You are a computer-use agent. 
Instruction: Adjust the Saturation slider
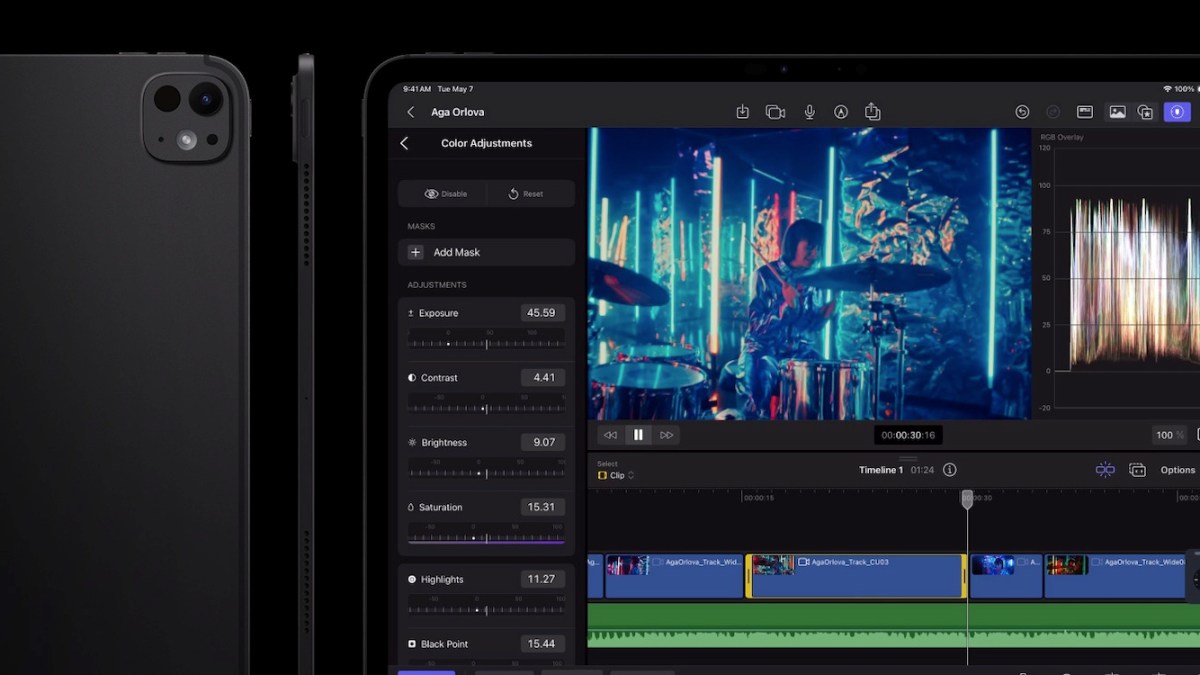click(x=487, y=536)
